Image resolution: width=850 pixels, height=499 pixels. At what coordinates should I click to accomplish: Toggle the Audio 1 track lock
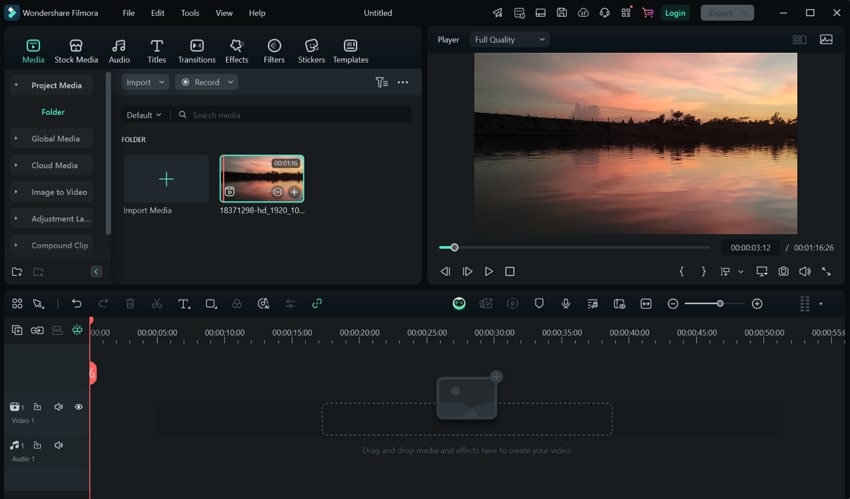37,445
